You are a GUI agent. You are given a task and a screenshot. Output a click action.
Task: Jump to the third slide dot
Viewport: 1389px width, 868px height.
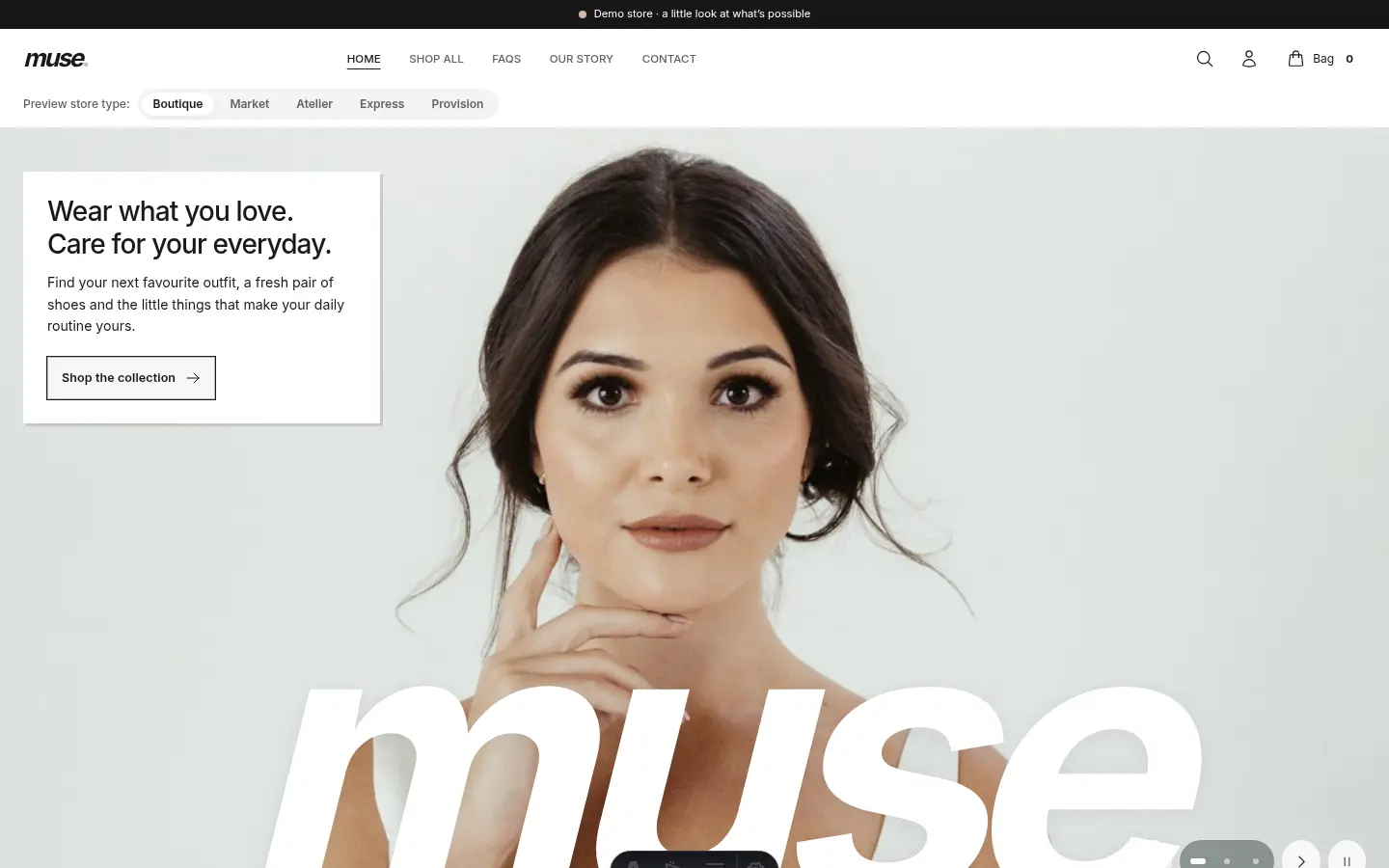pos(1256,860)
